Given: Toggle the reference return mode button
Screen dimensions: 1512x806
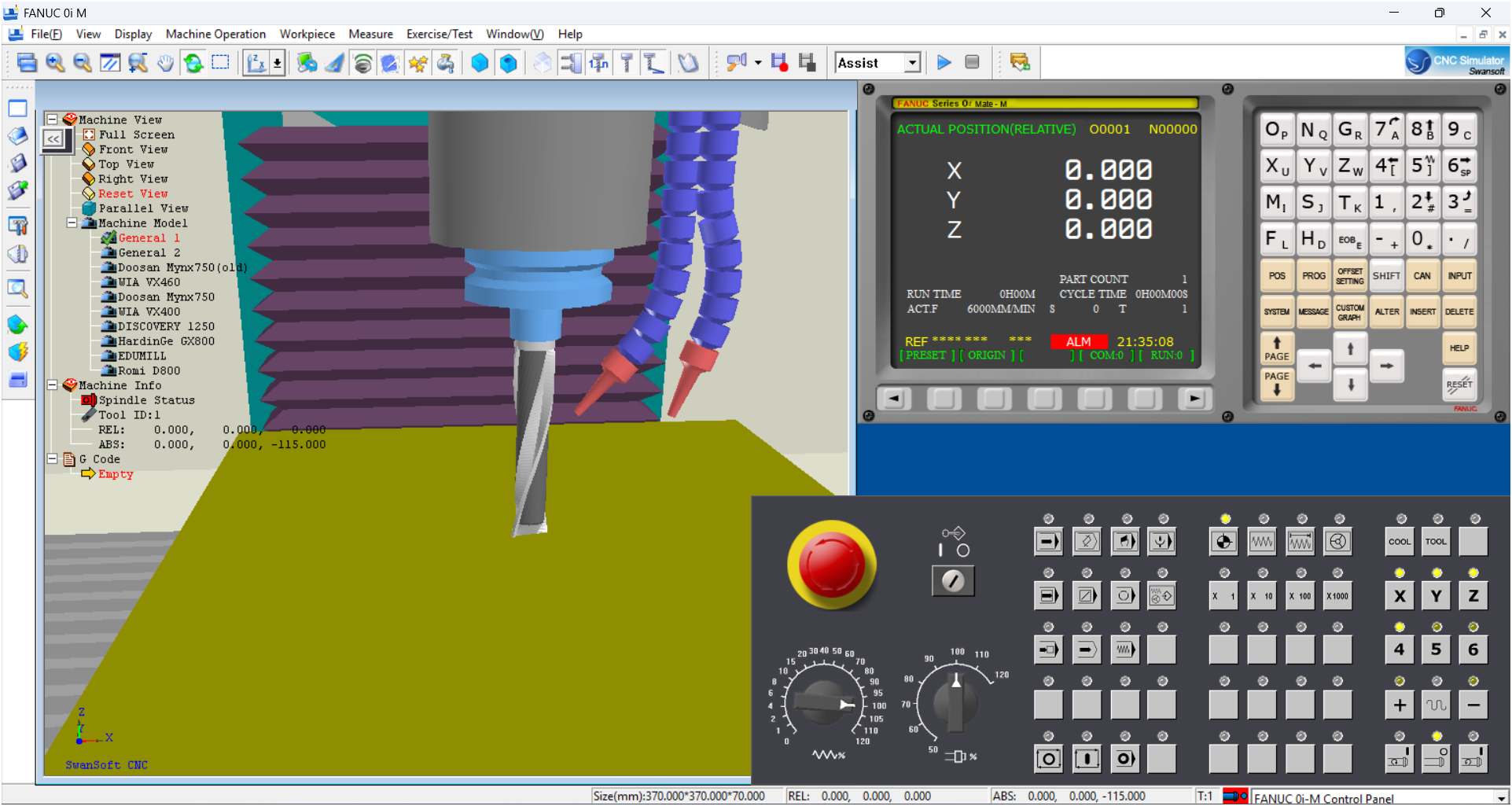Looking at the screenshot, I should [1223, 542].
